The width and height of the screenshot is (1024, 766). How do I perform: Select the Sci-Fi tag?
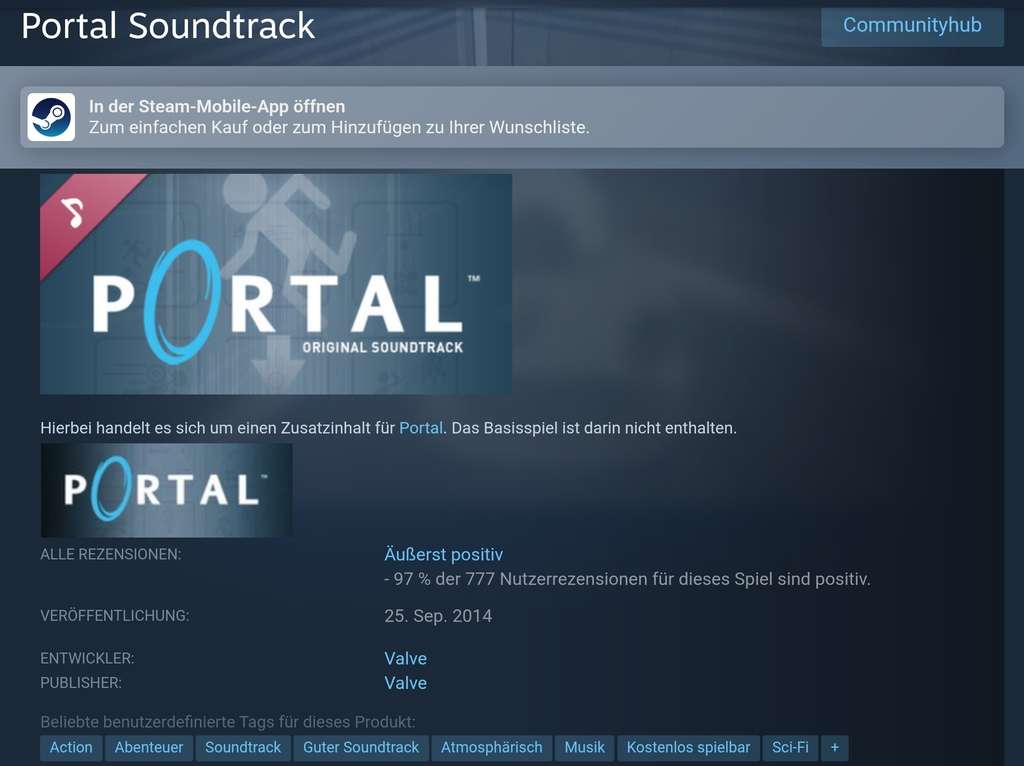(x=790, y=747)
